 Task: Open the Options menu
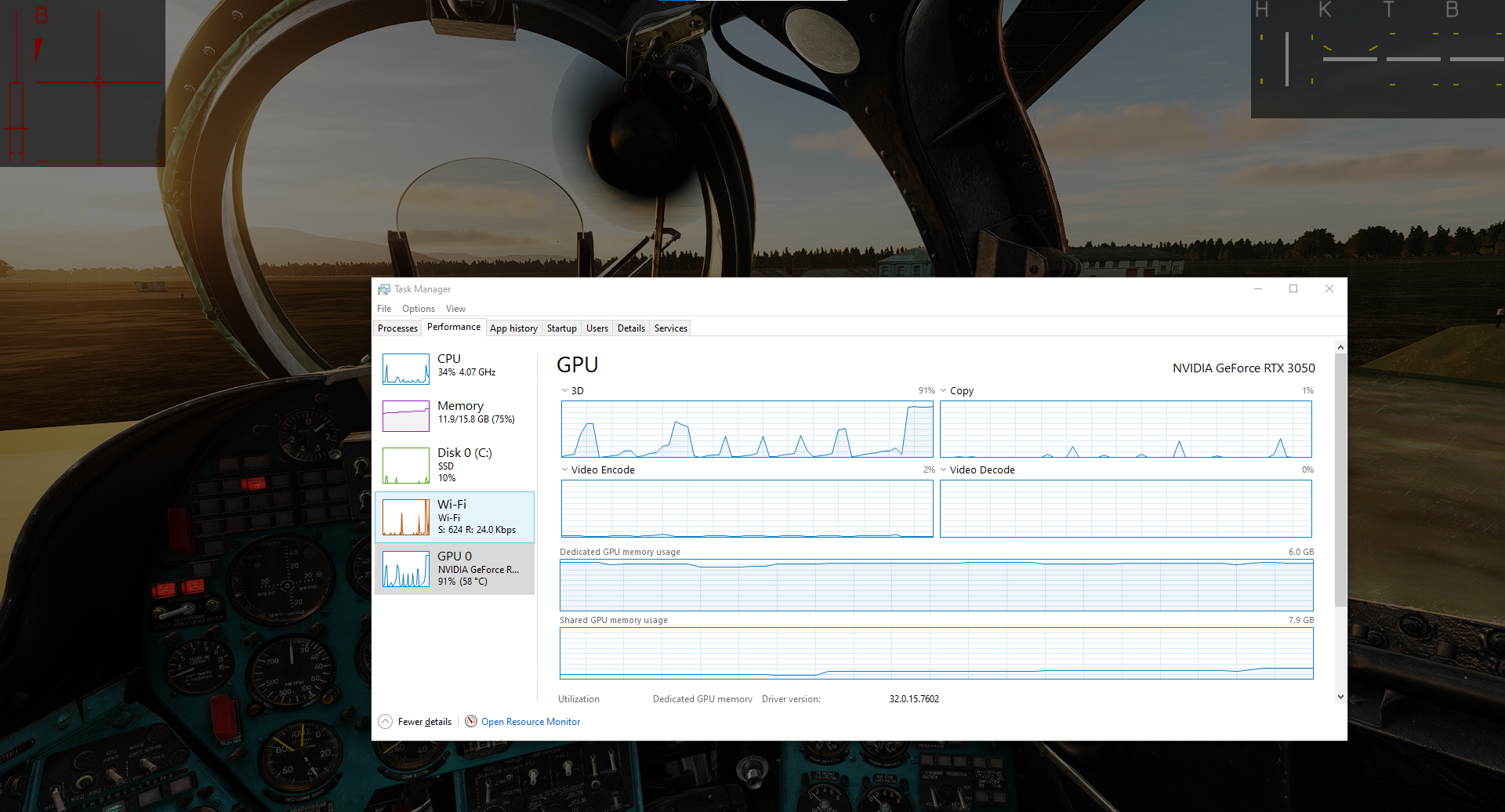(419, 309)
